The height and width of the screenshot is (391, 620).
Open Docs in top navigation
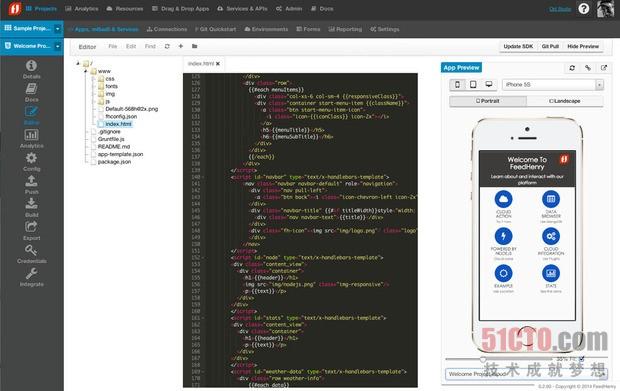322,8
